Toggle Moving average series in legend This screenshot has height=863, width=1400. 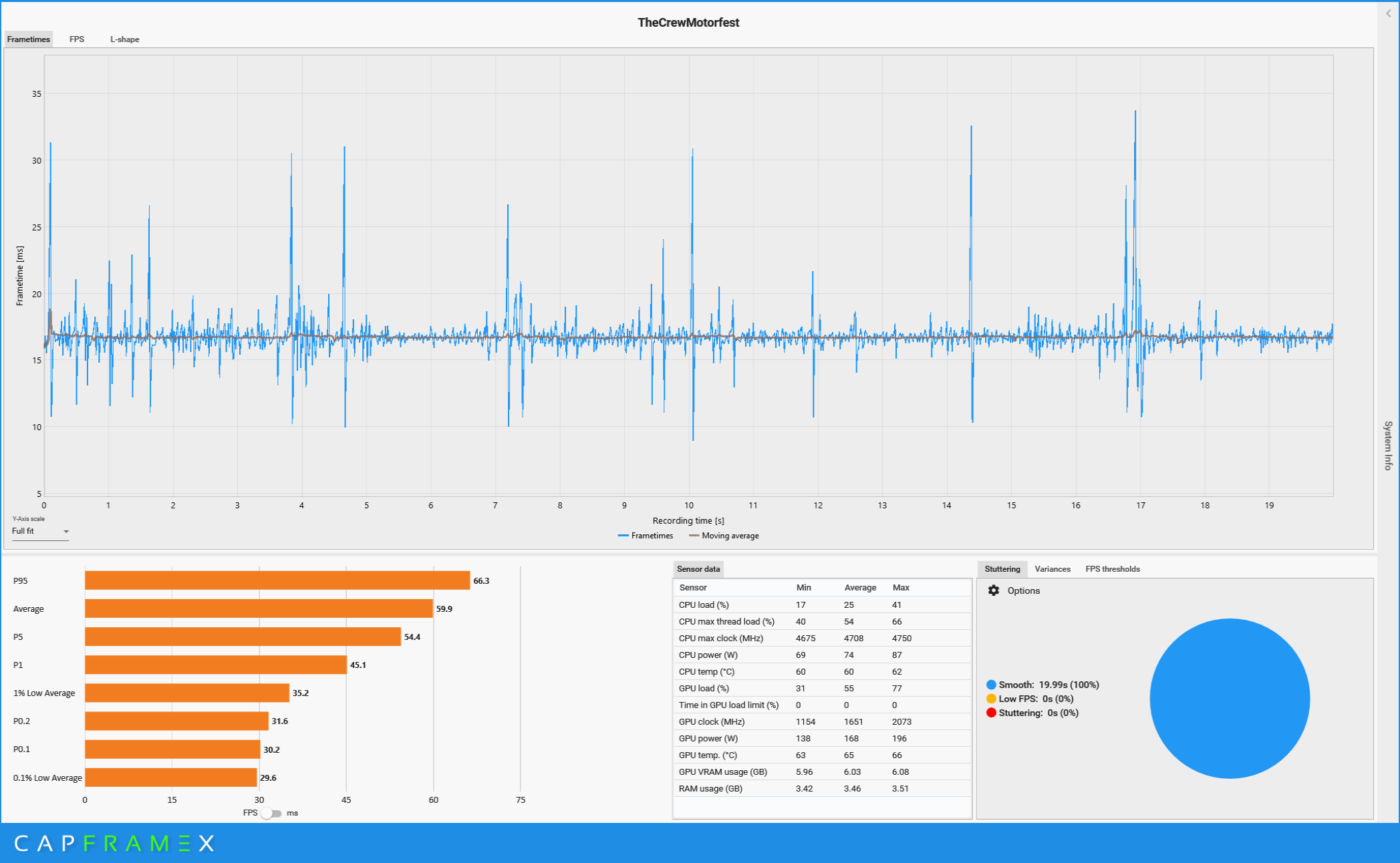(x=724, y=536)
